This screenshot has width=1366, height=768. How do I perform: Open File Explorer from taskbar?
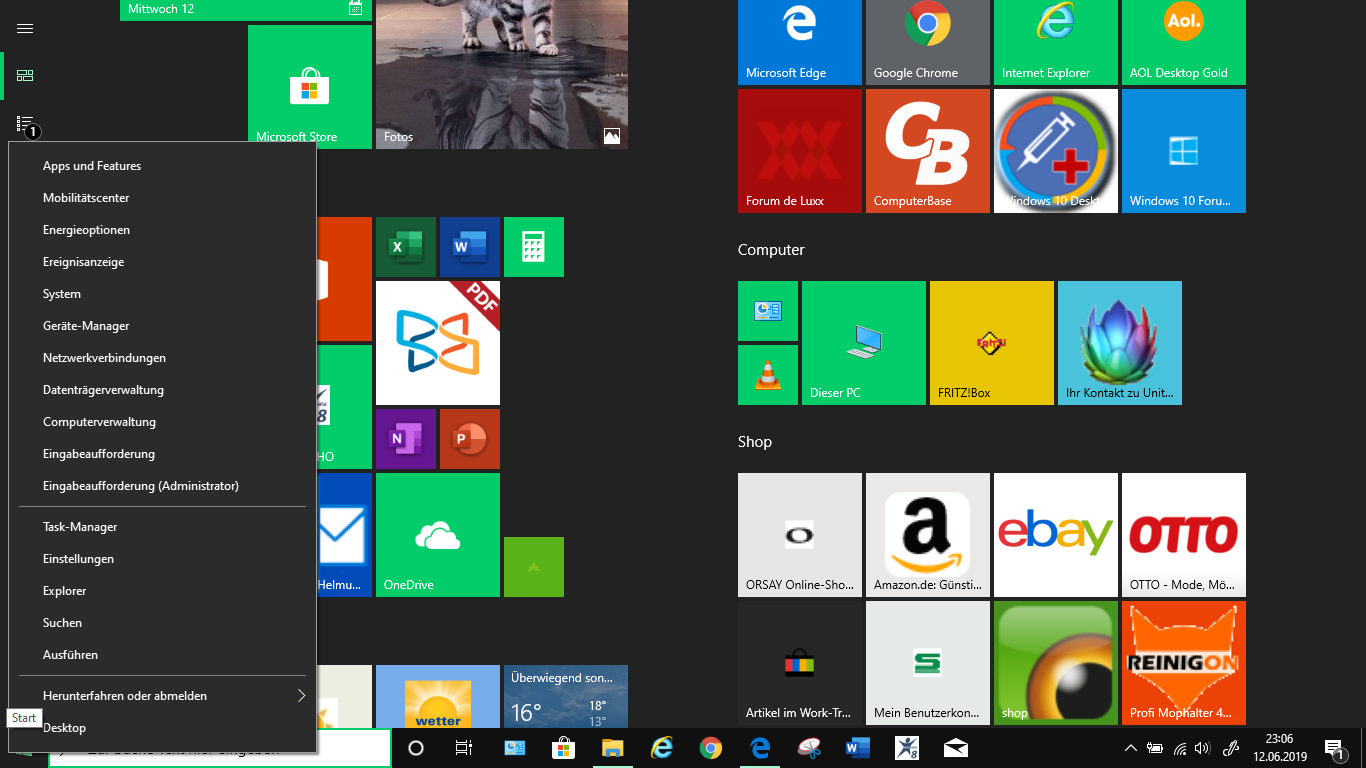tap(612, 748)
